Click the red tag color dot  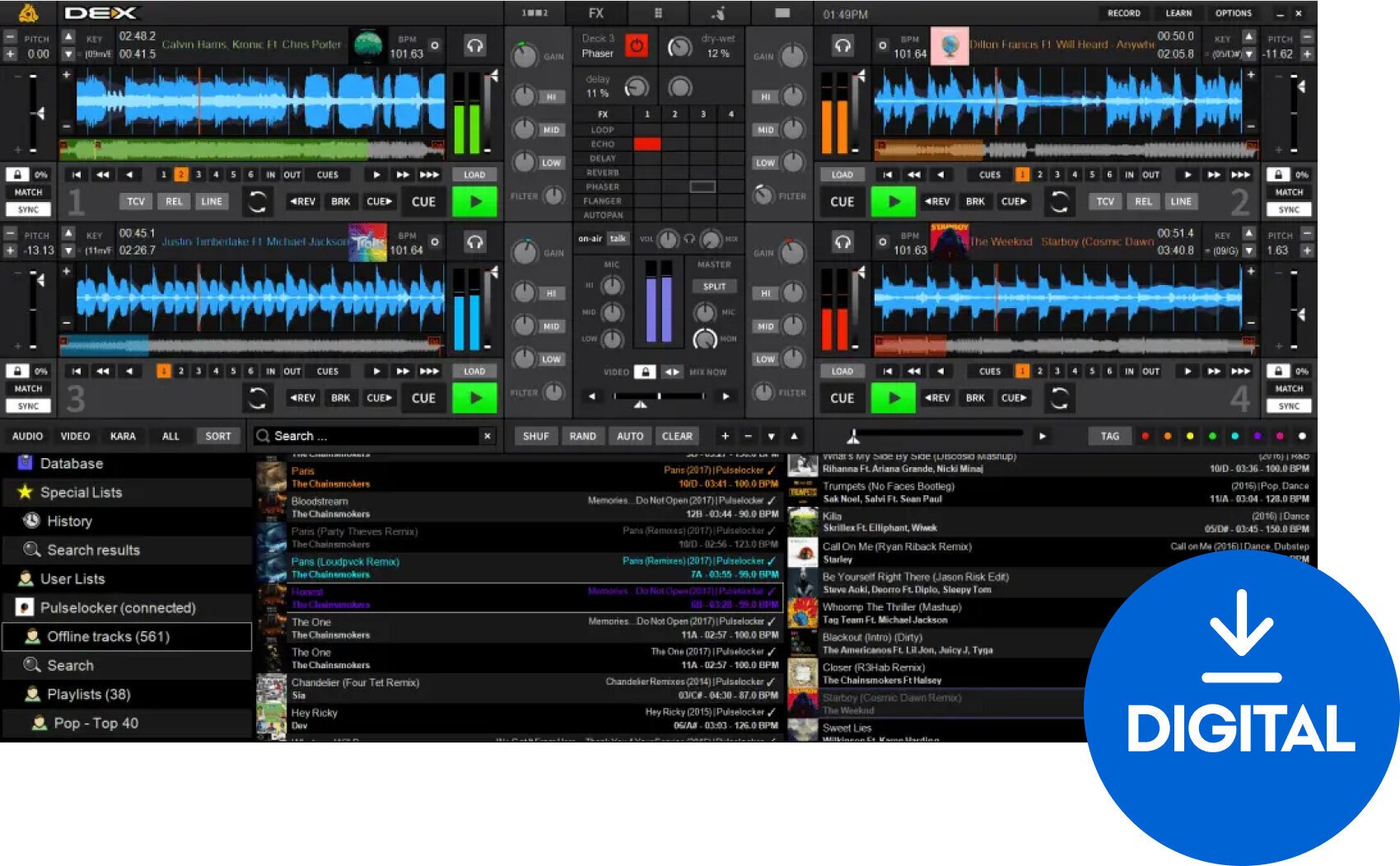pyautogui.click(x=1146, y=435)
